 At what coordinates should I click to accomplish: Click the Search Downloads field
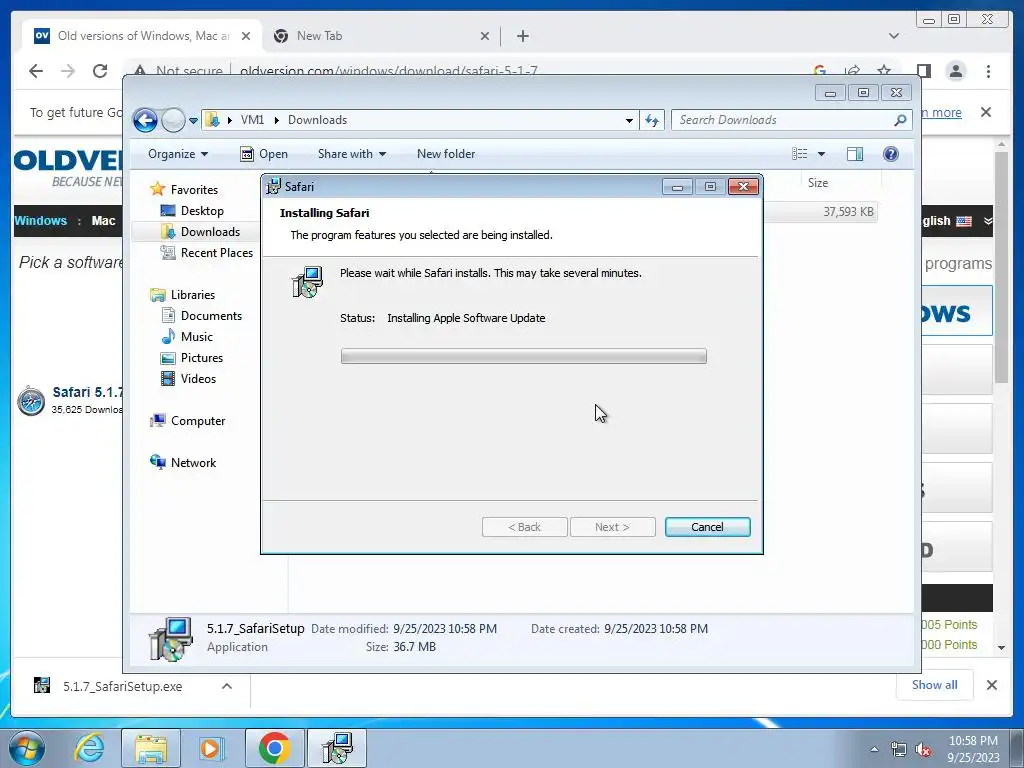point(792,120)
